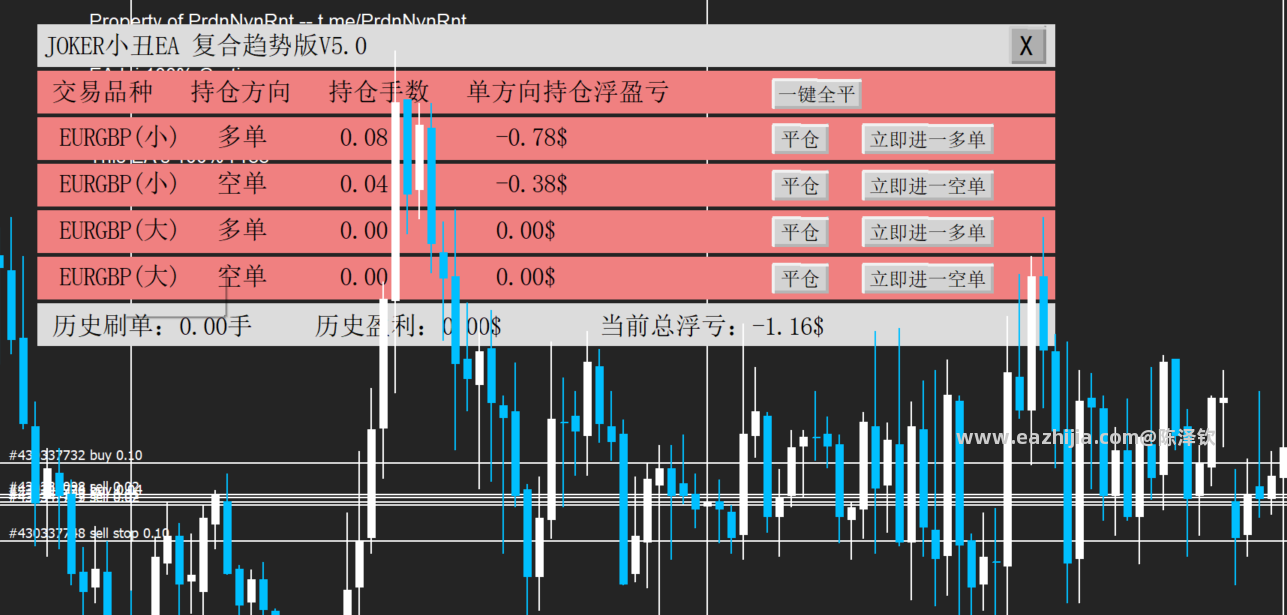Click 立即进一空单 in EURGBP(小) row
The height and width of the screenshot is (615, 1287).
[927, 185]
